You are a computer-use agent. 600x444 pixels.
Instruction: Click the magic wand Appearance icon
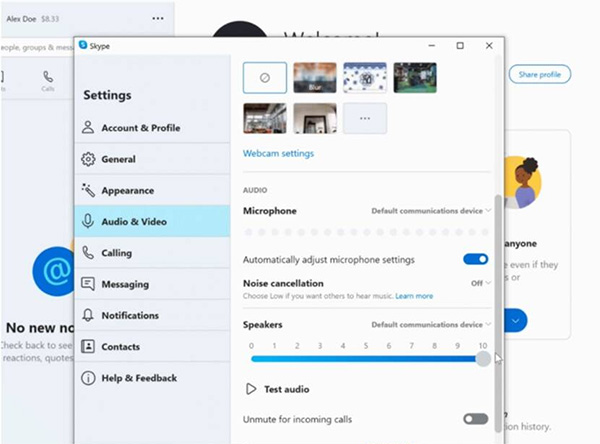click(x=88, y=190)
